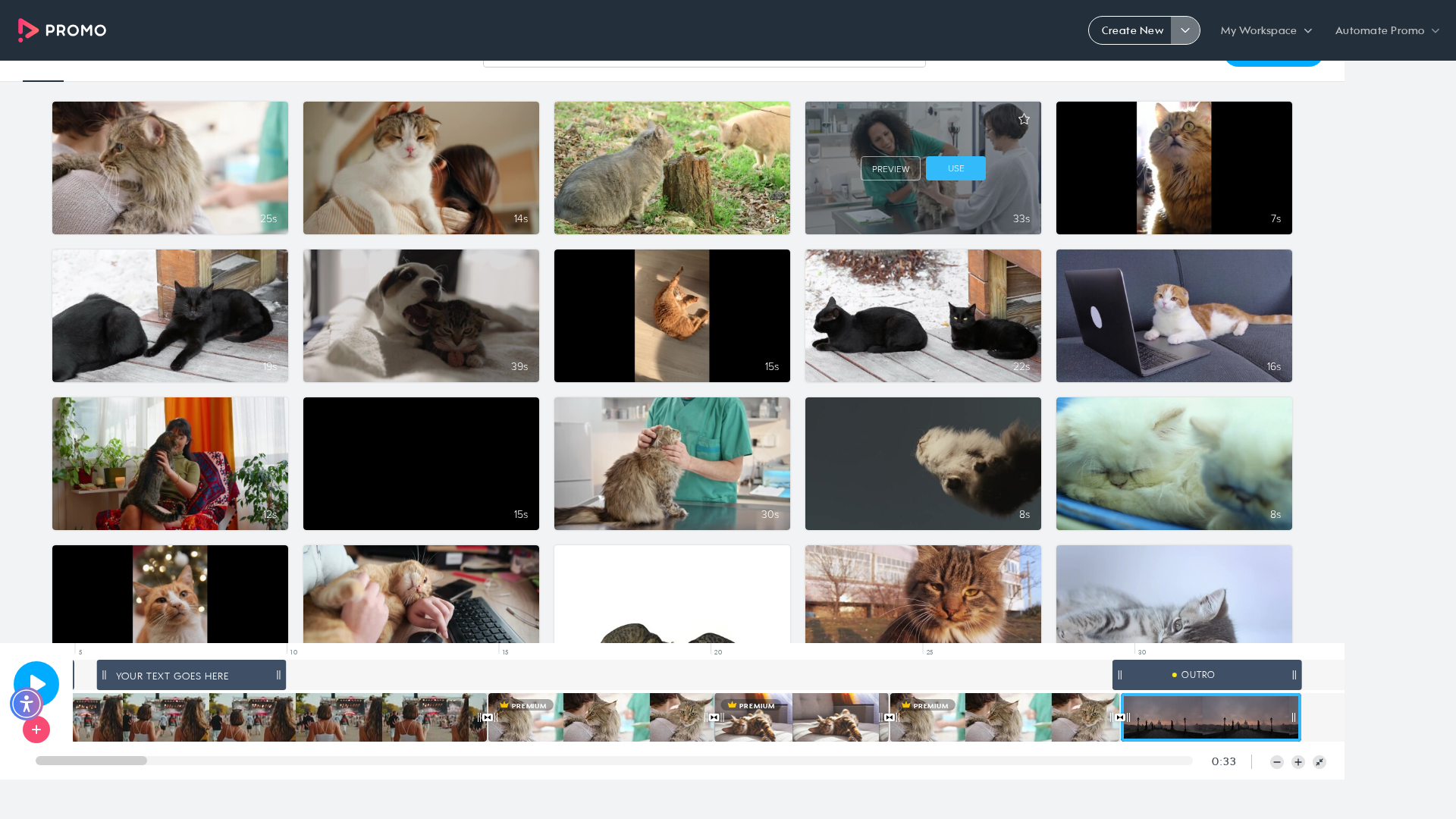Click the Promo logo

pos(62,30)
